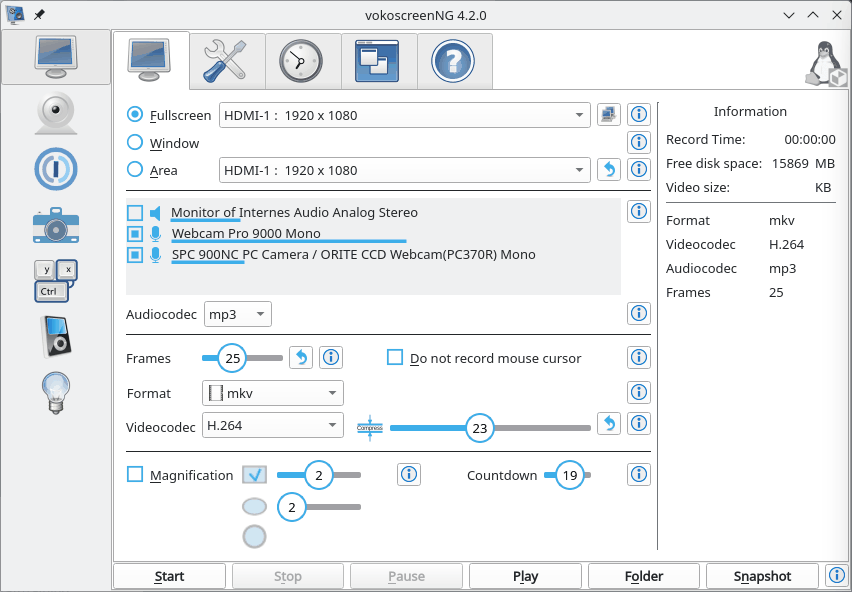Click the multi-monitor icon beside Fullscreen dropdown
The image size is (852, 592).
[608, 114]
